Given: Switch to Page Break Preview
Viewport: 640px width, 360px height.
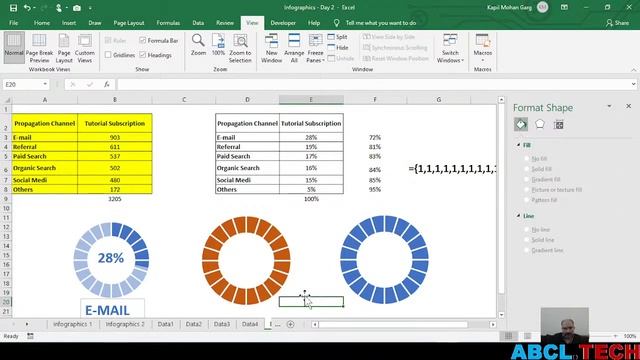Looking at the screenshot, I should 39,48.
